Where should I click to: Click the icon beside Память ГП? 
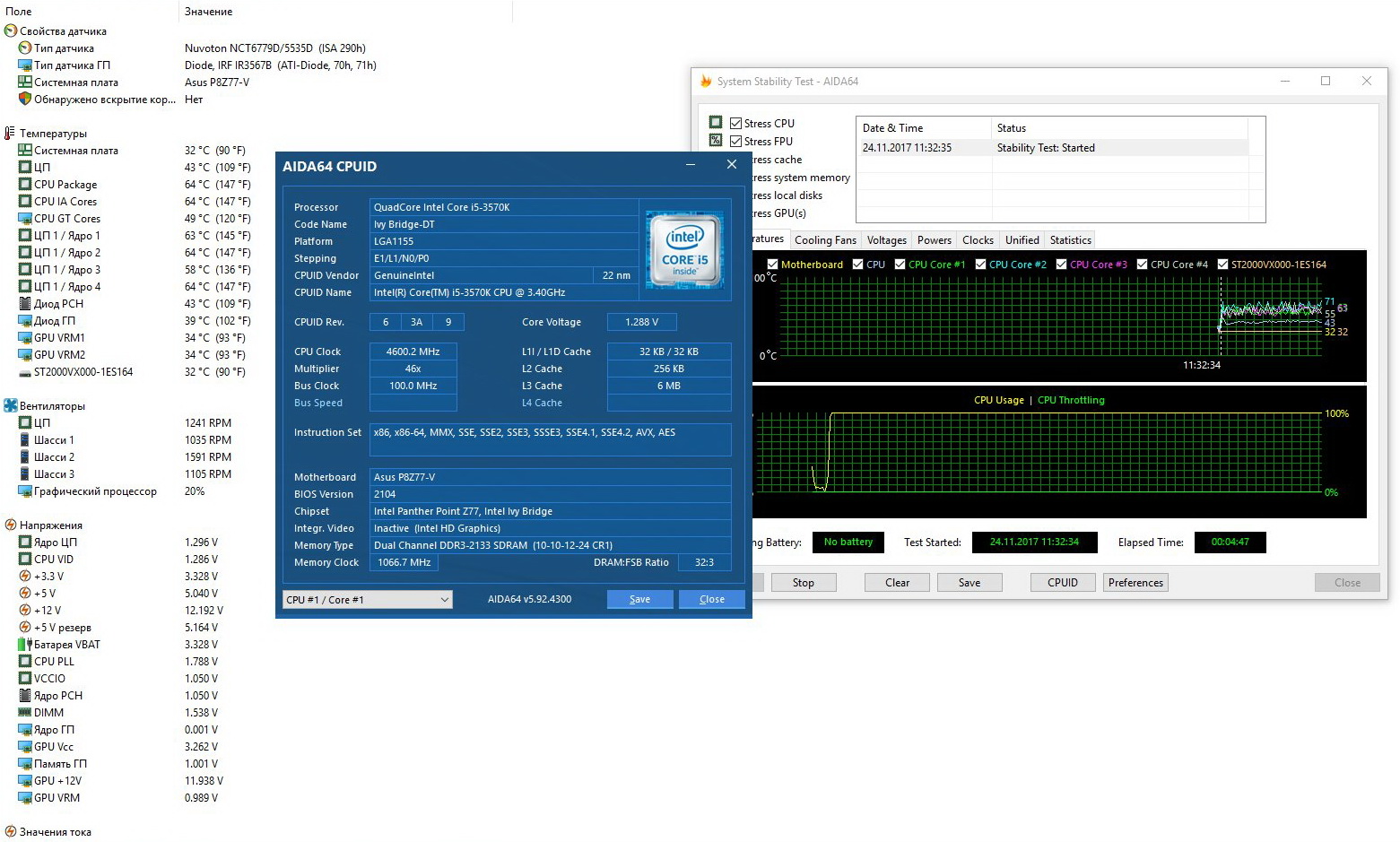coord(25,763)
